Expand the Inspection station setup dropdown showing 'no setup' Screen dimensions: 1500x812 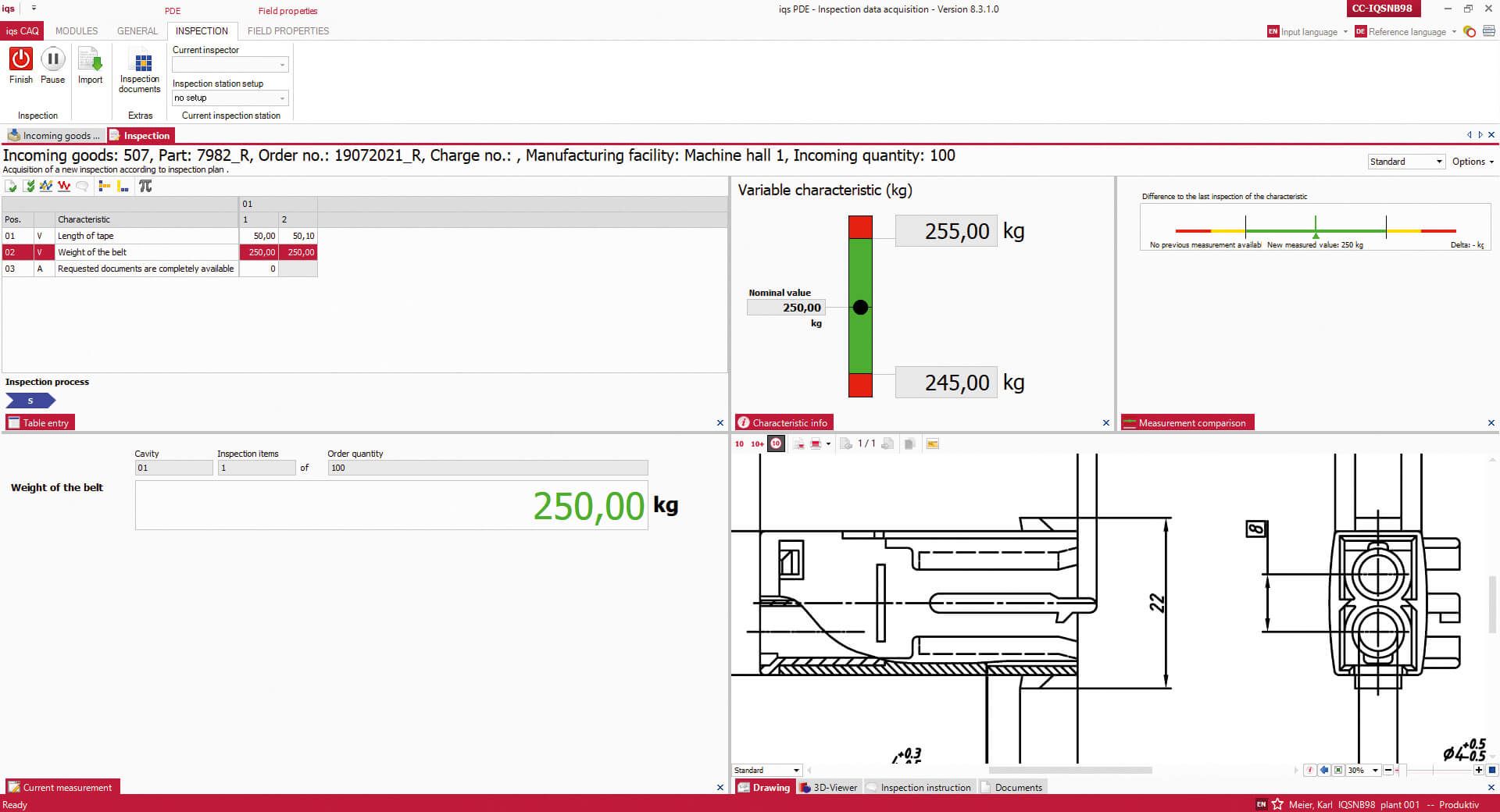tap(229, 98)
